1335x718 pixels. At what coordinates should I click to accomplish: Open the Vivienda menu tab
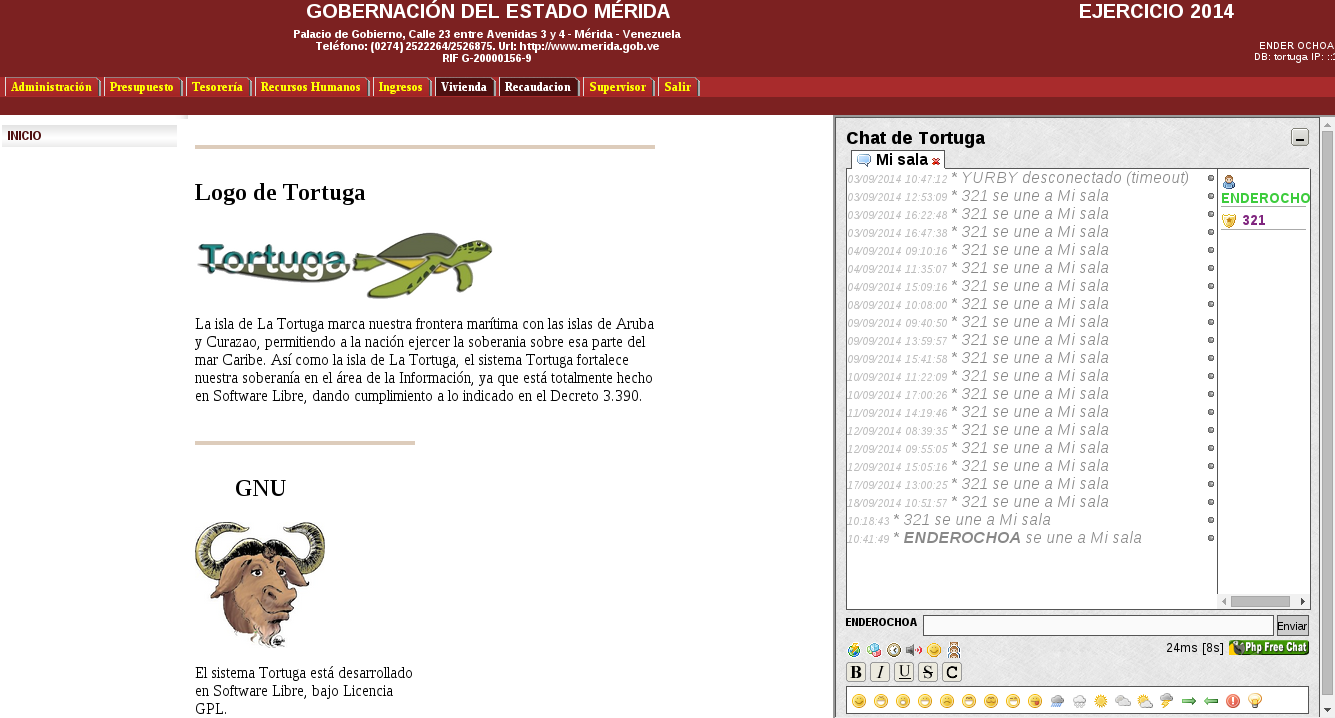click(464, 87)
